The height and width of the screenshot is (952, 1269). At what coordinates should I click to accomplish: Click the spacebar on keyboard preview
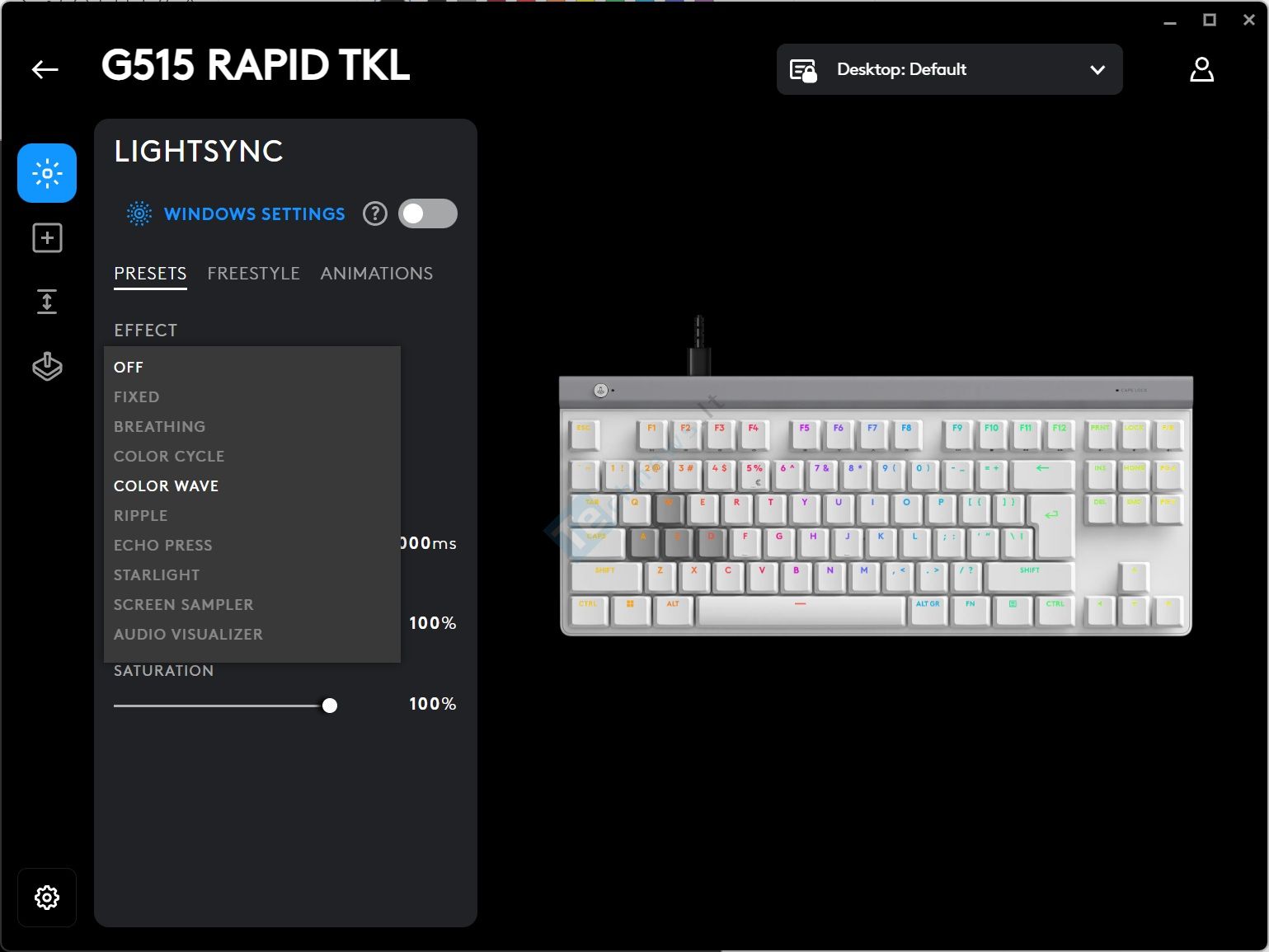[800, 610]
